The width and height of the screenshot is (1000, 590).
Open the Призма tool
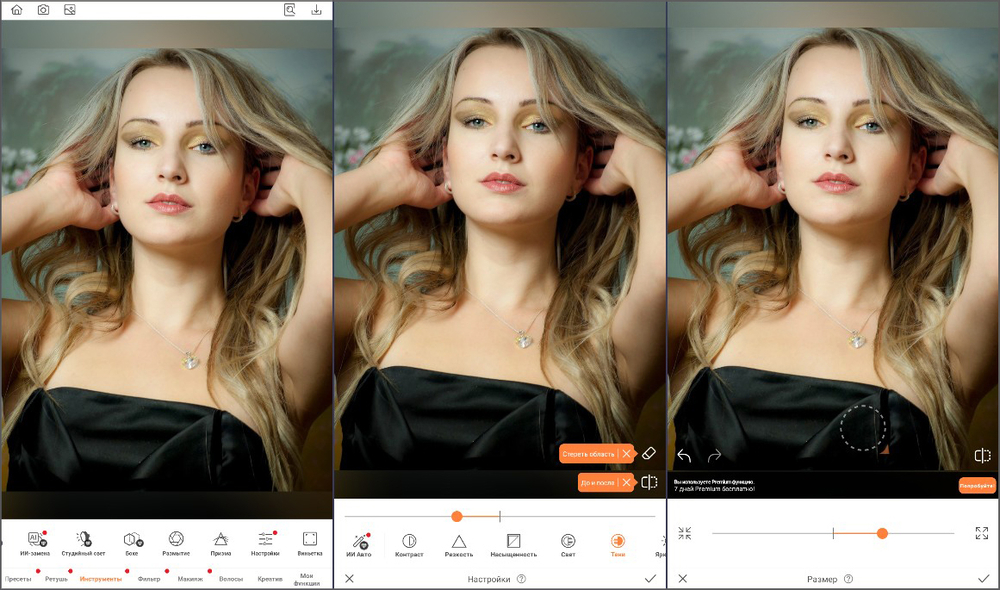tap(221, 539)
